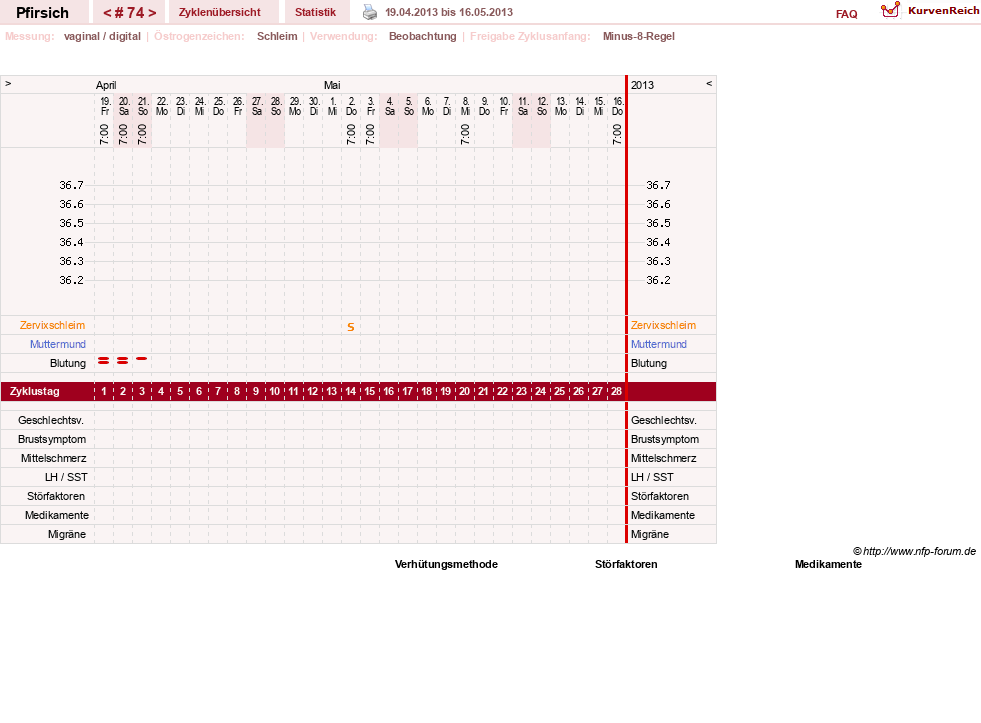Click the right Migräne label

click(650, 534)
